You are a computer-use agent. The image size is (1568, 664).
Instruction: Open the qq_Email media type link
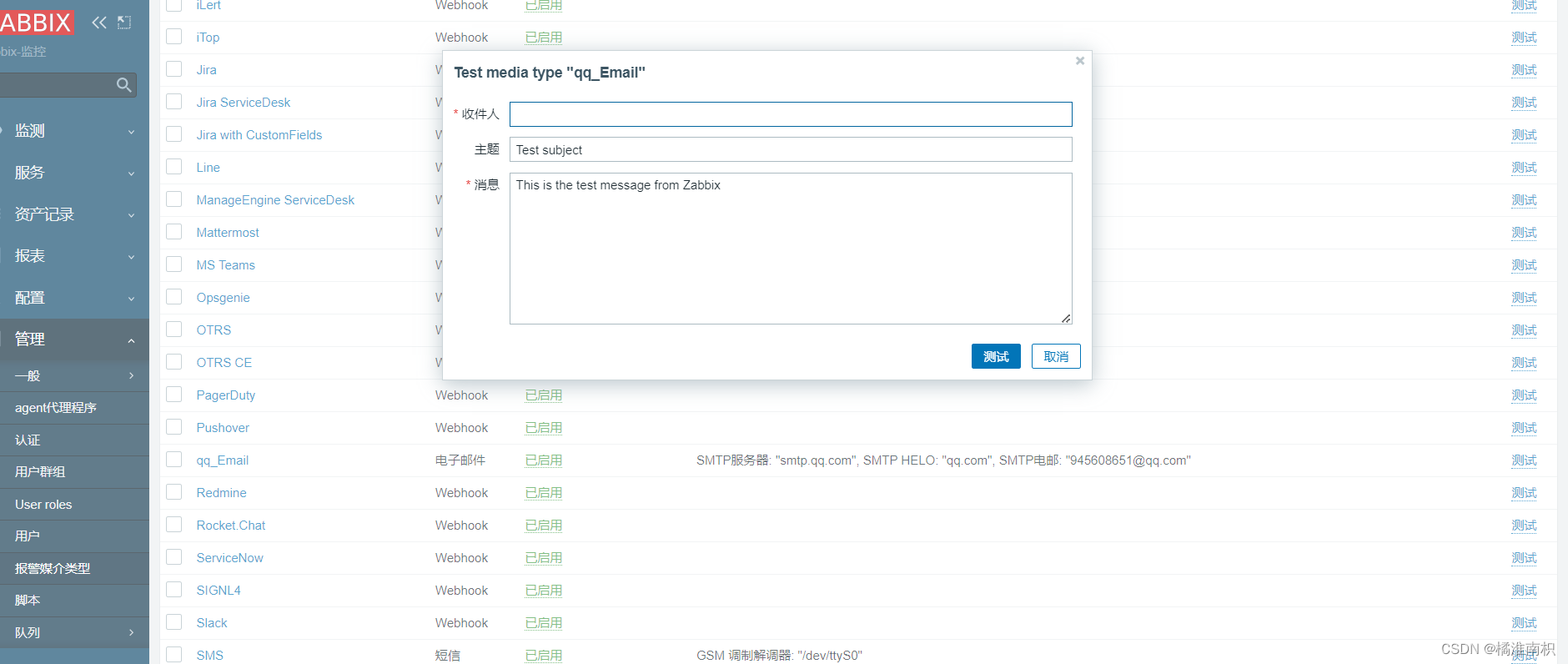pyautogui.click(x=223, y=460)
